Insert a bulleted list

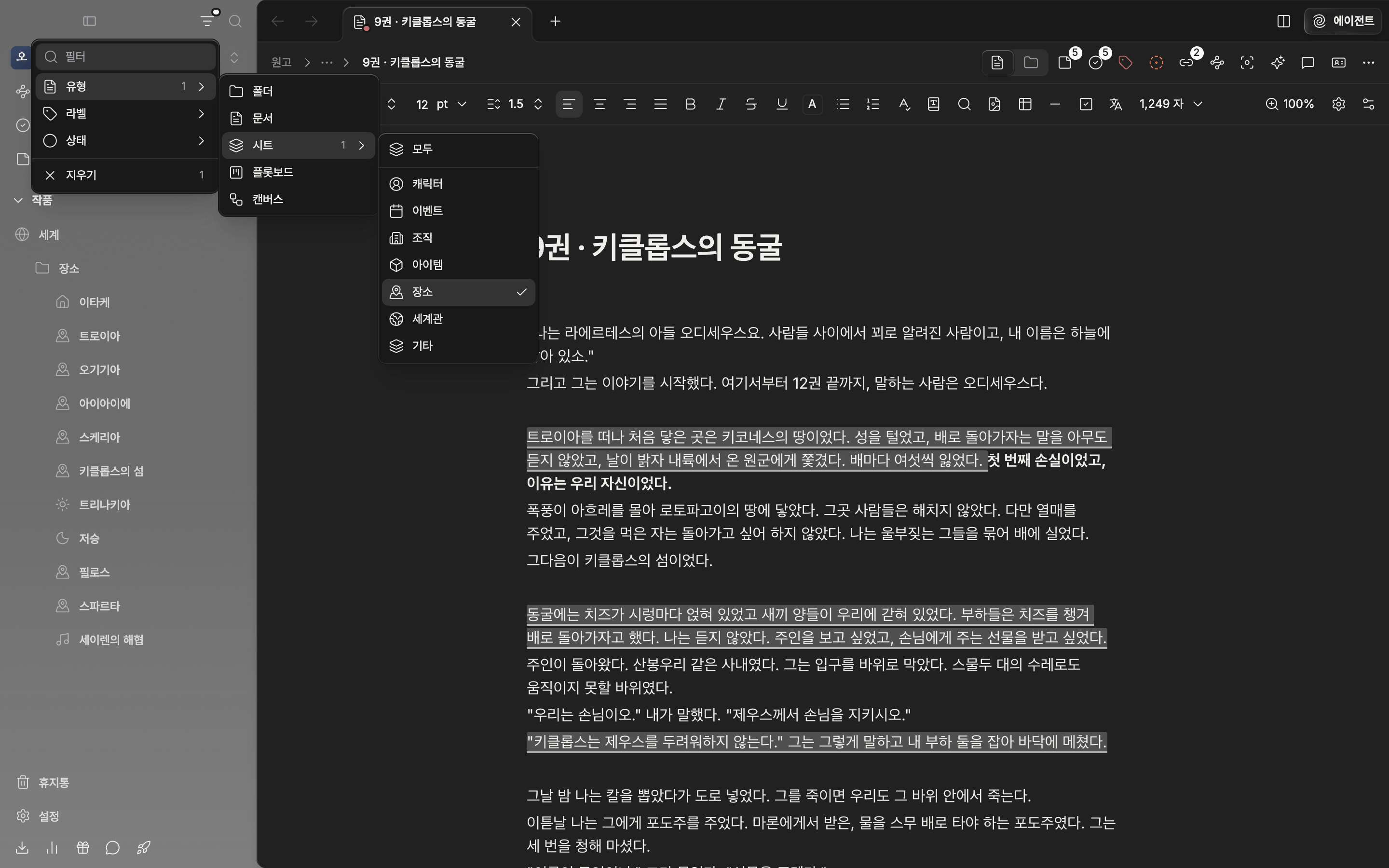843,104
